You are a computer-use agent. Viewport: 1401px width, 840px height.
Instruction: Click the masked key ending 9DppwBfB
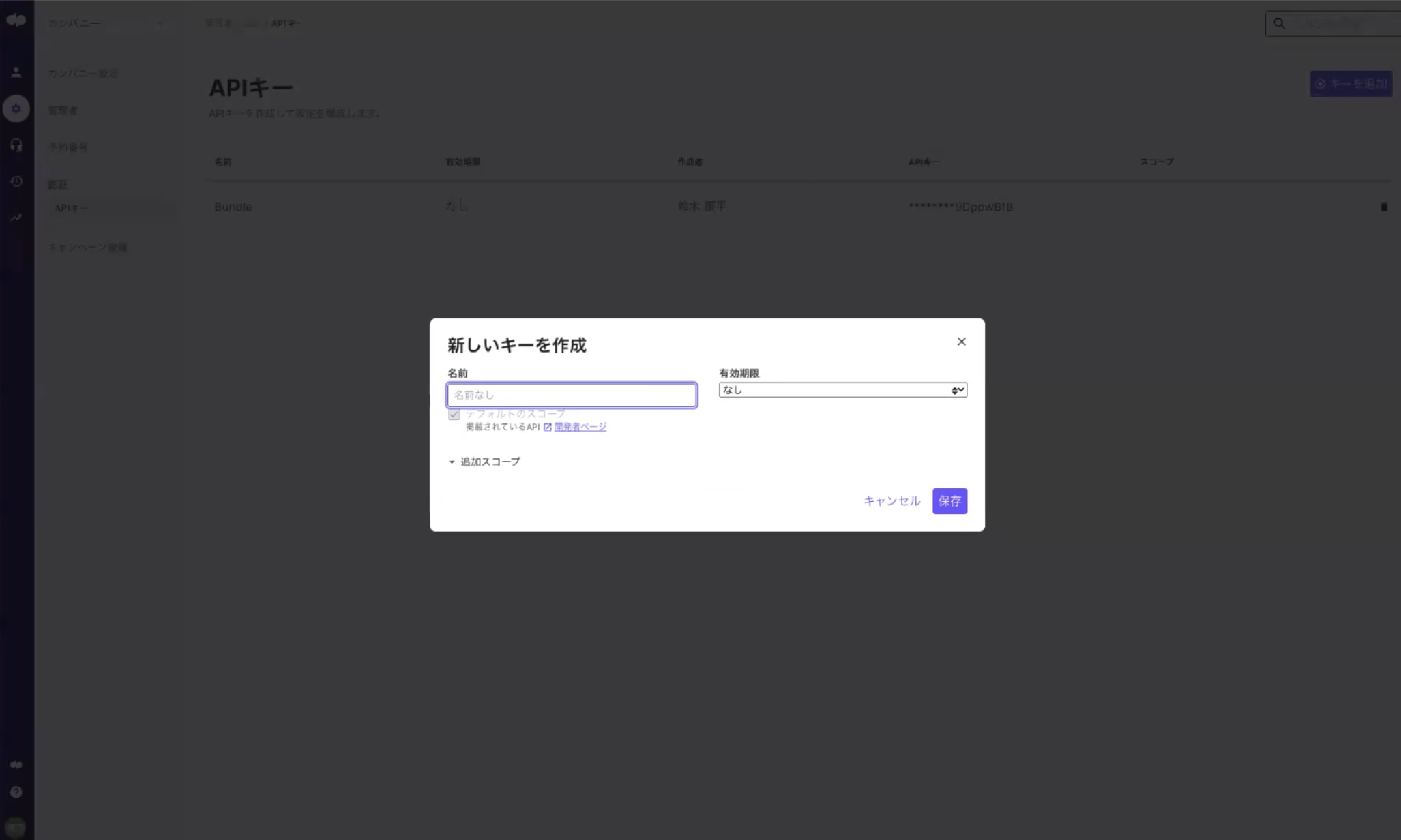[x=960, y=207]
